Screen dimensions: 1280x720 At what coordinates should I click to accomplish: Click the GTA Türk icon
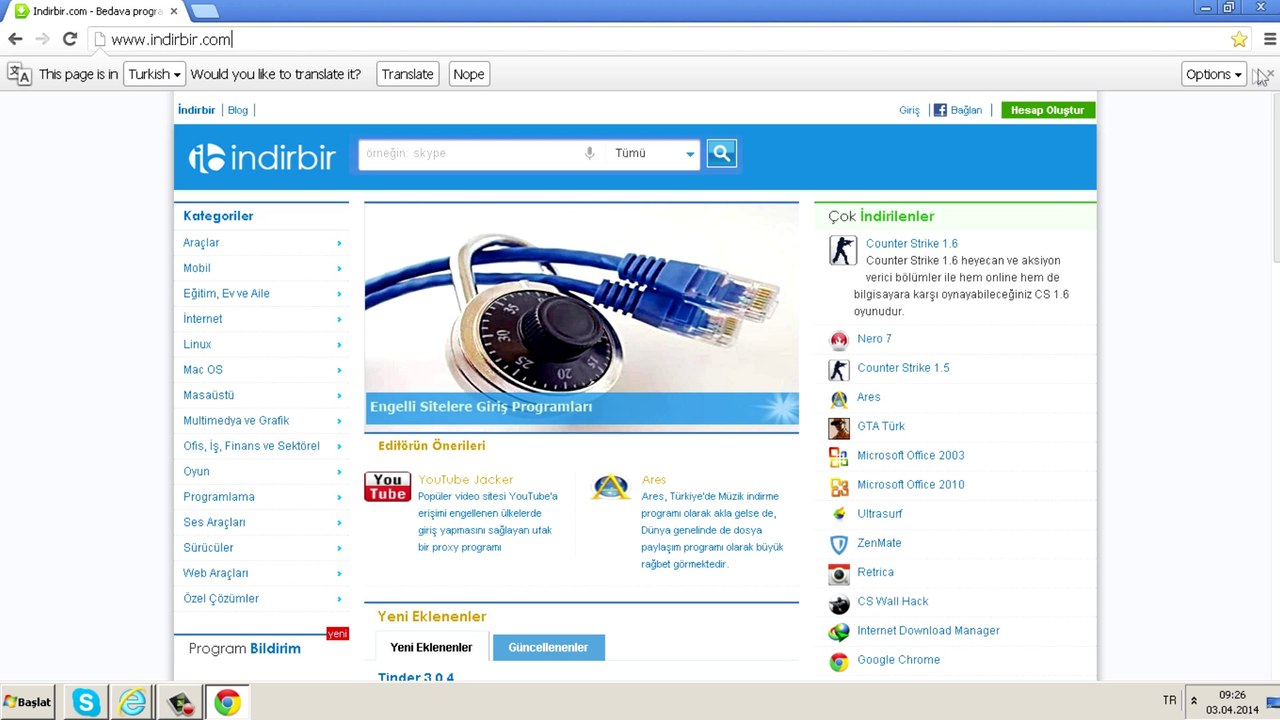point(839,427)
